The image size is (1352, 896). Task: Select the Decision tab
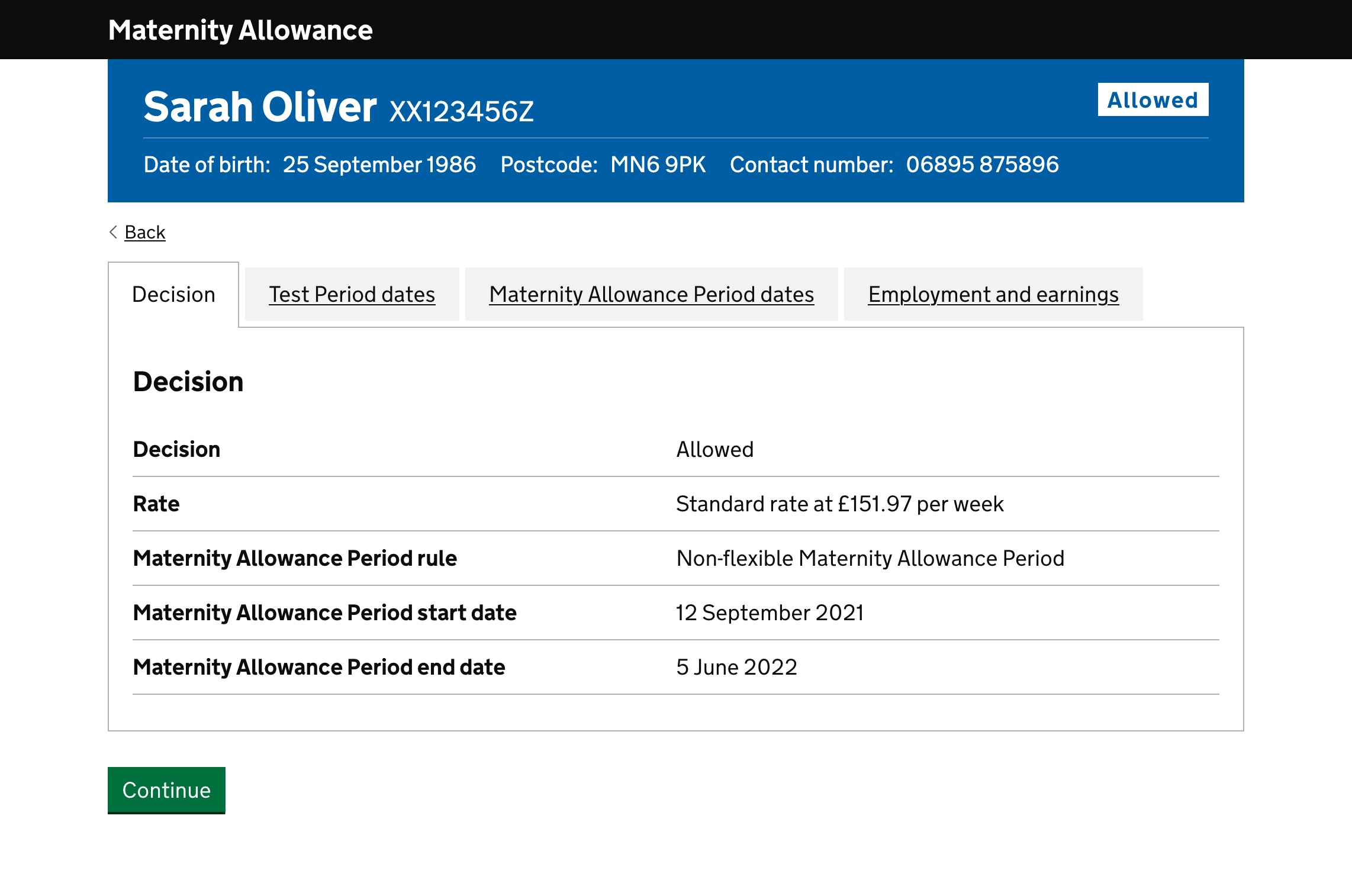(x=173, y=295)
